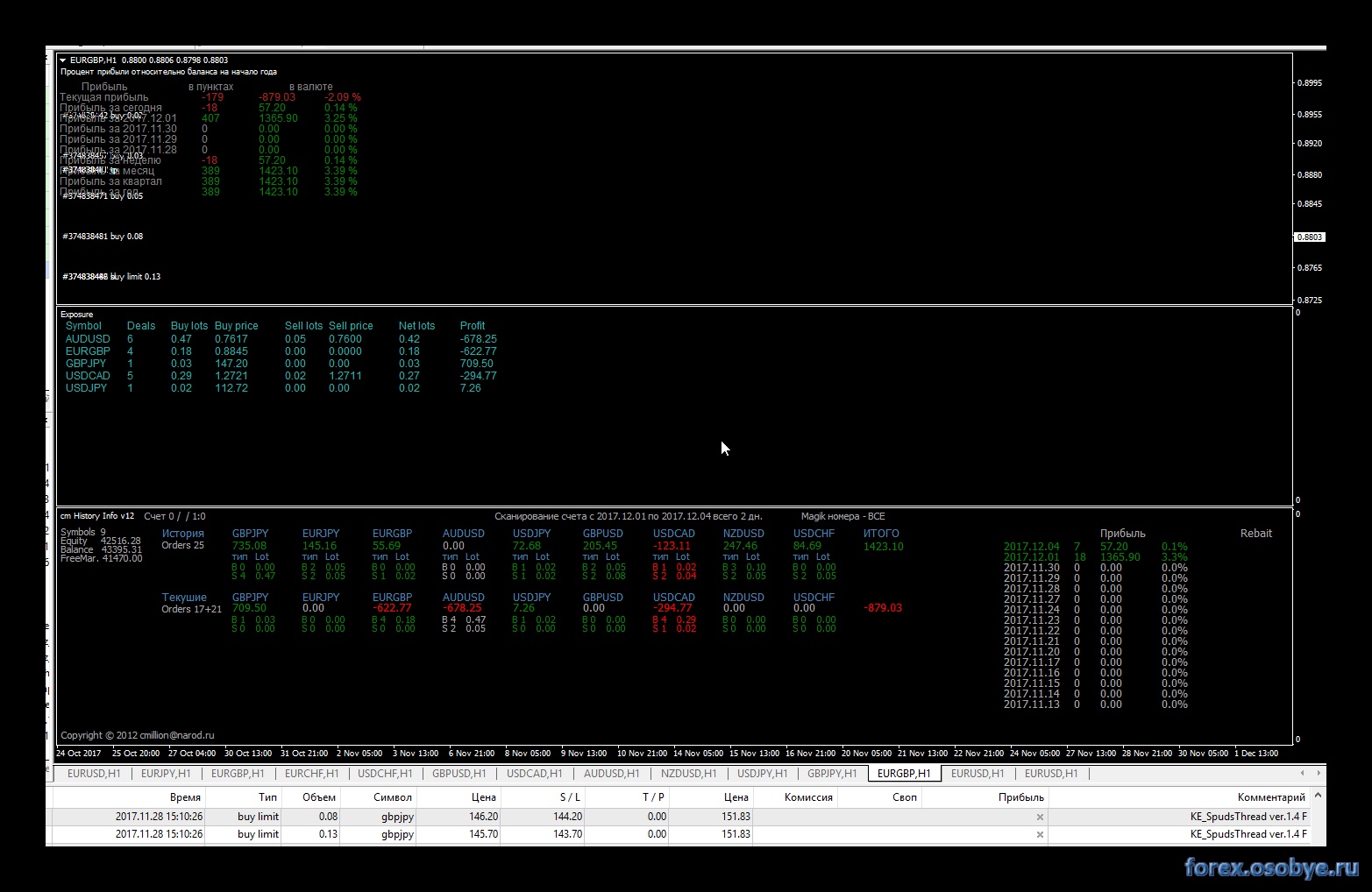Select the GBPJPY,H1 chart tab
The height and width of the screenshot is (892, 1372).
click(832, 774)
